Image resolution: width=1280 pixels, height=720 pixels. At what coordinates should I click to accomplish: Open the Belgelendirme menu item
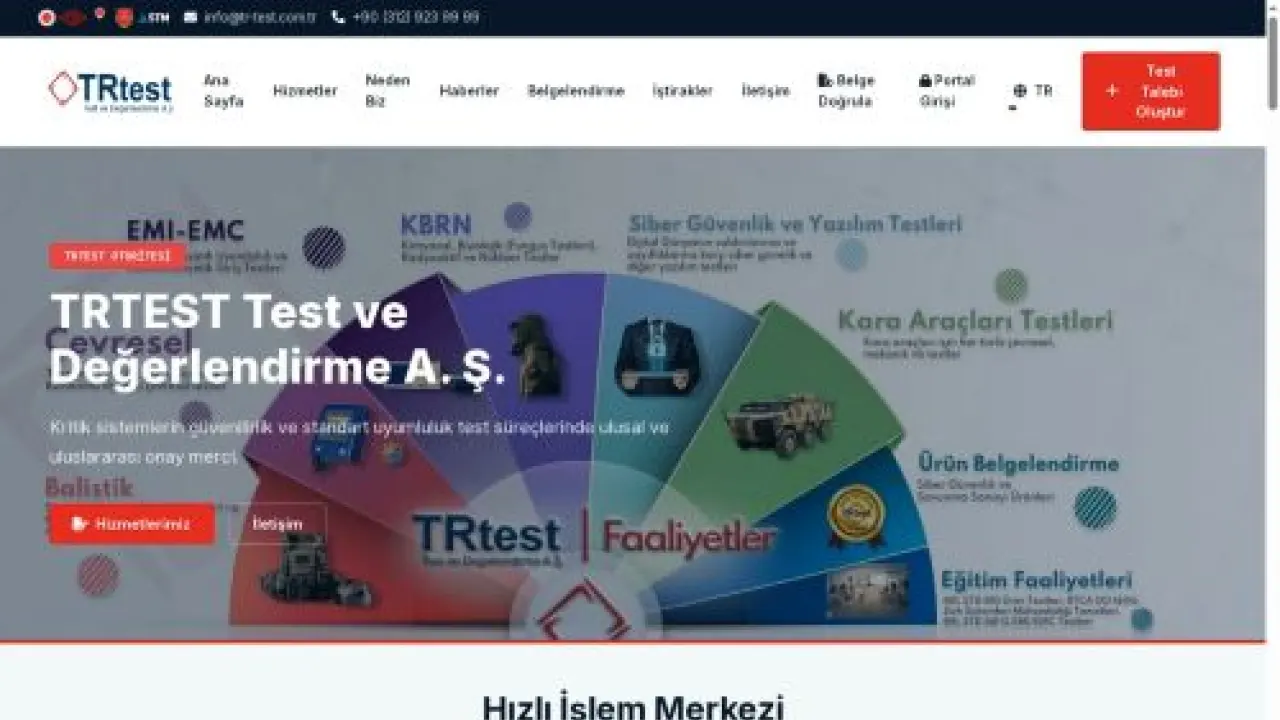click(x=576, y=91)
